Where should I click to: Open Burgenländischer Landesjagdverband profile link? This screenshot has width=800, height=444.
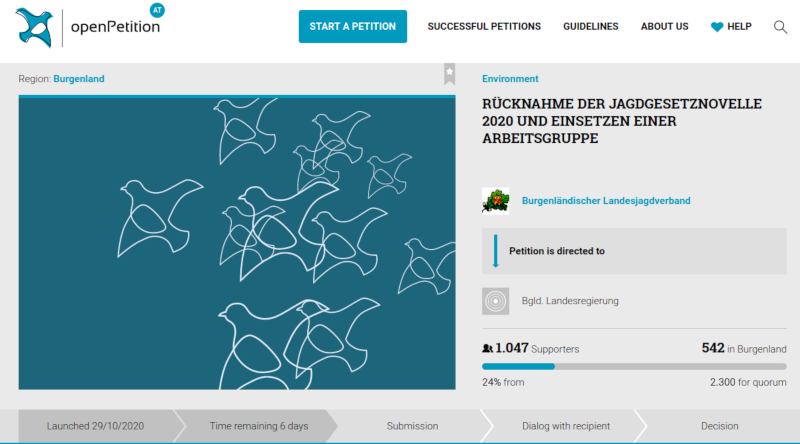tap(606, 201)
